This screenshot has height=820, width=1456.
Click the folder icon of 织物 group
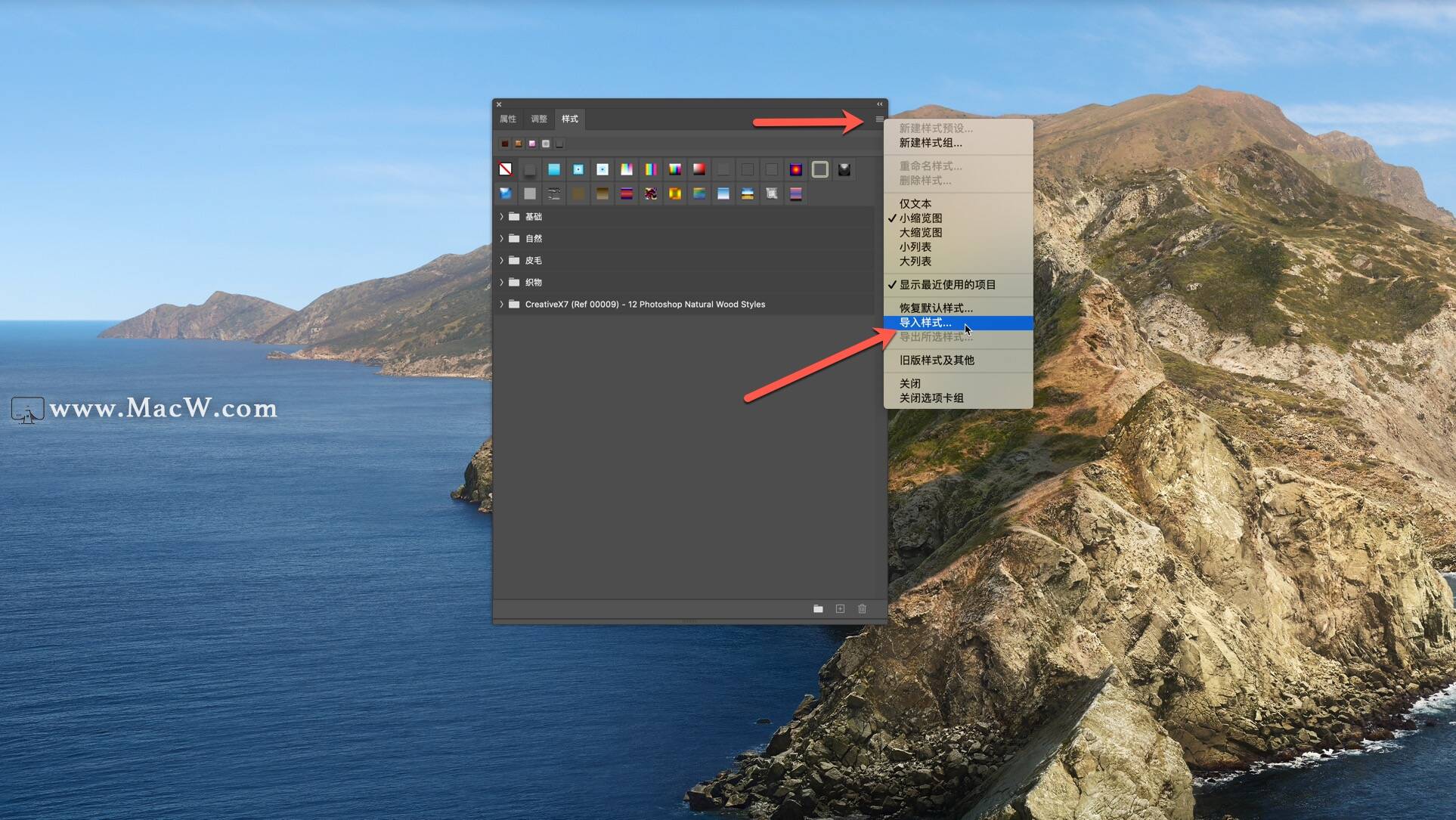click(x=514, y=282)
